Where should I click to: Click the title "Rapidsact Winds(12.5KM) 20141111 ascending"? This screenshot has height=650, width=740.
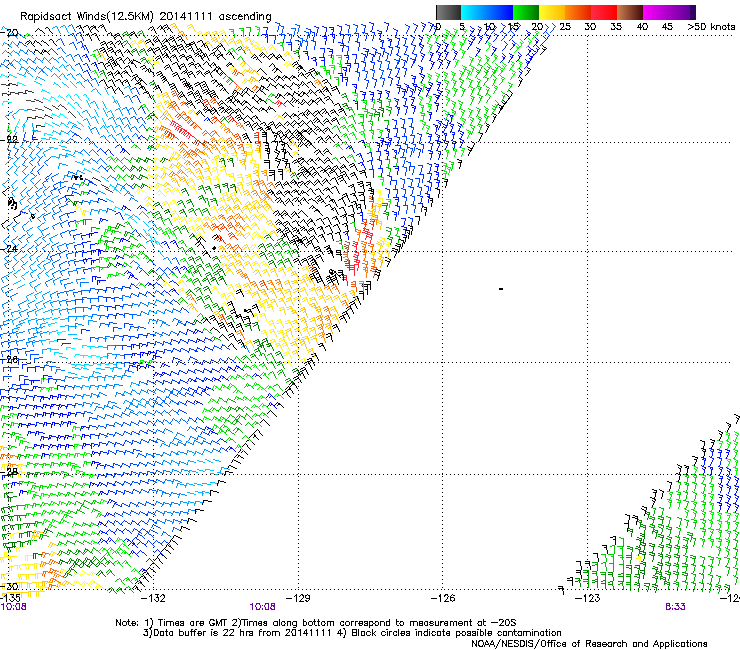pyautogui.click(x=146, y=17)
